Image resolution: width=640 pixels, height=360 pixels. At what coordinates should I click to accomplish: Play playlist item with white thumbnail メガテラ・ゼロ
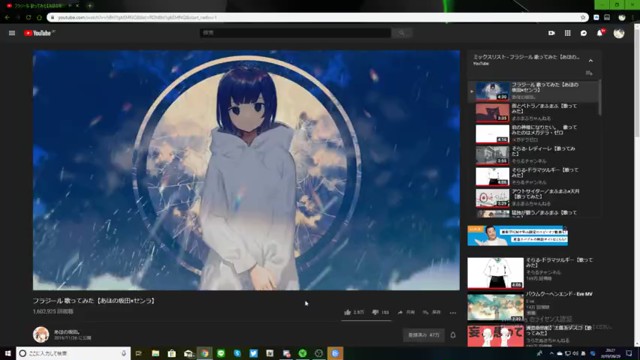pos(534,133)
